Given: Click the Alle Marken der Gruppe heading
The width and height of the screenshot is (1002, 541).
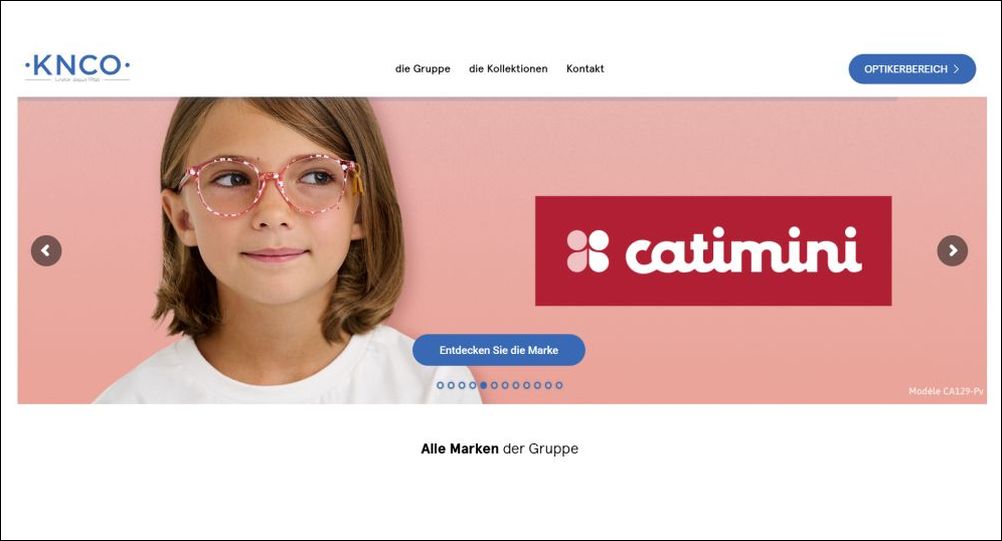Looking at the screenshot, I should (x=499, y=449).
